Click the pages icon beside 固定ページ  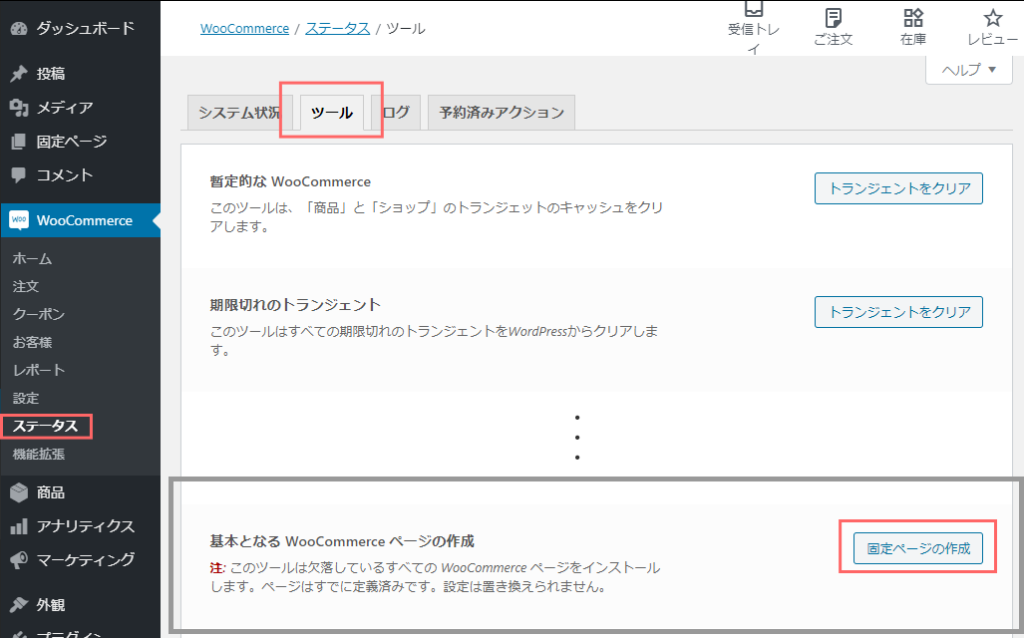pyautogui.click(x=19, y=142)
